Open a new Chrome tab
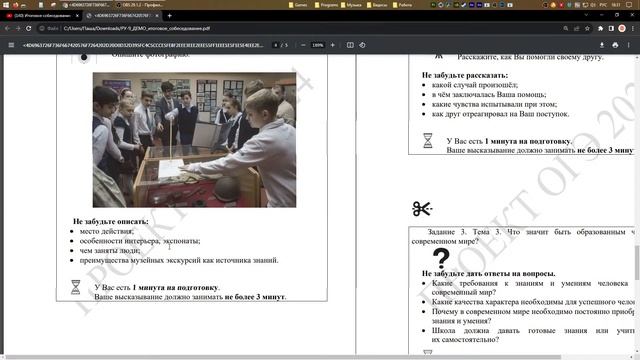The image size is (640, 360). click(x=169, y=16)
